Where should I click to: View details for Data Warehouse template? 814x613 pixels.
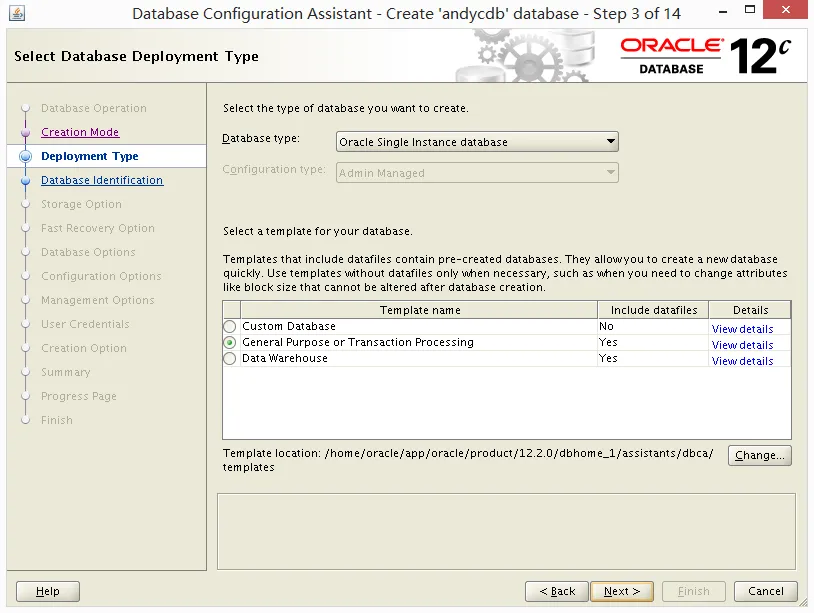(742, 361)
